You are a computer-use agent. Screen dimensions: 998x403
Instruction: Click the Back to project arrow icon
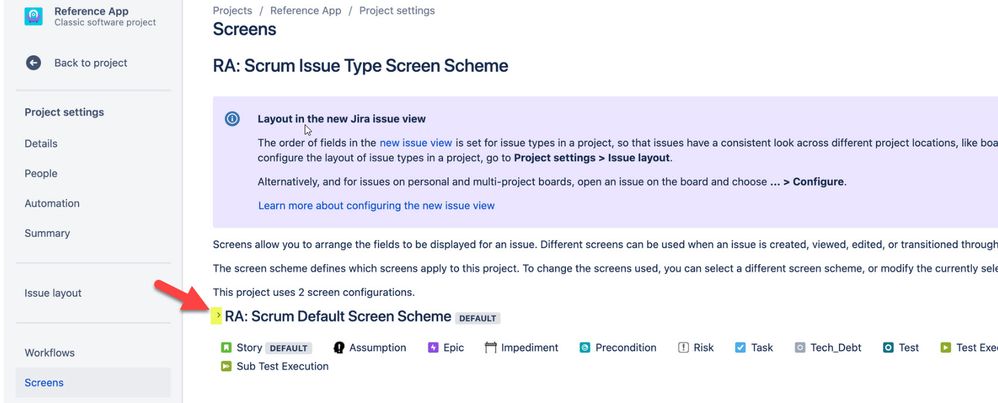point(33,63)
